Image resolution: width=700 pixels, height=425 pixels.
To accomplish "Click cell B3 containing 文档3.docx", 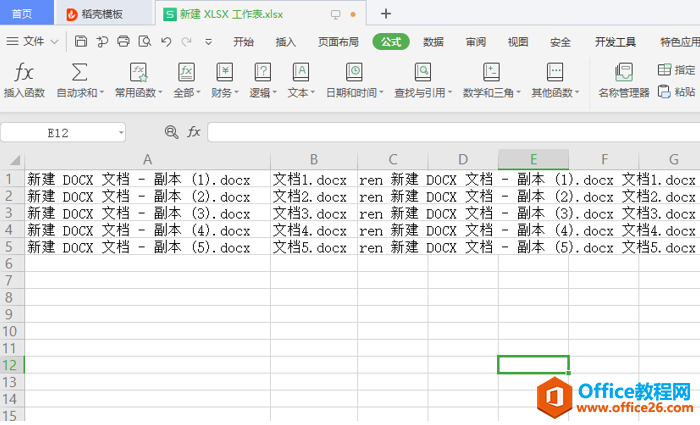I will click(x=314, y=213).
